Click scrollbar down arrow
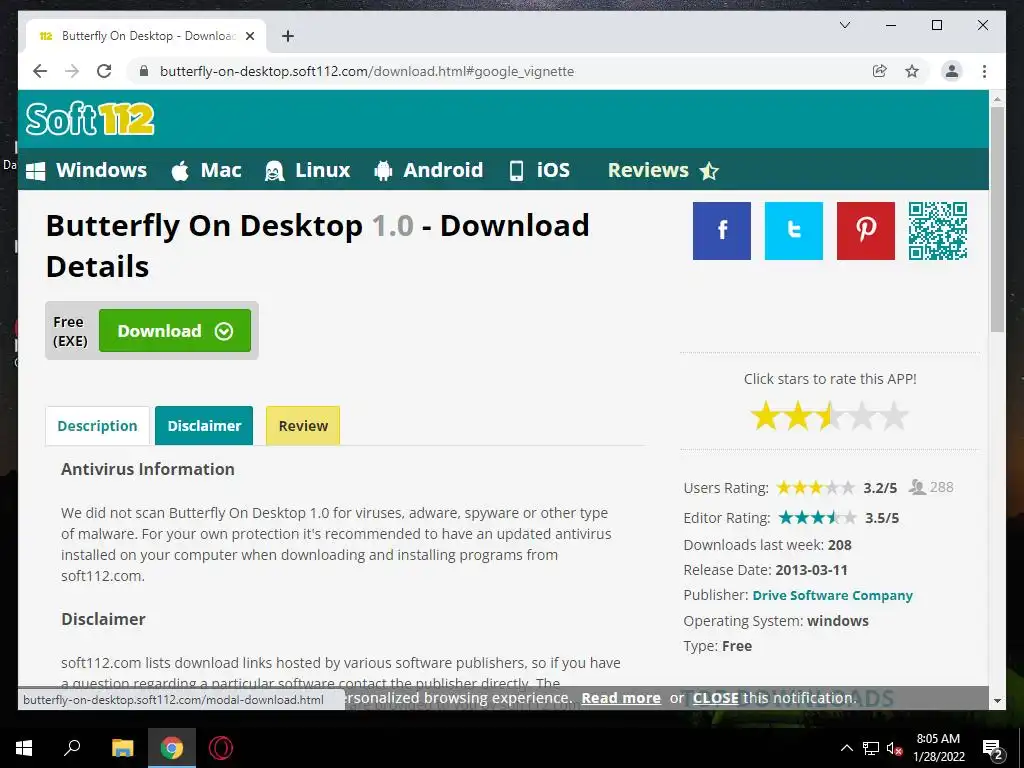The image size is (1024, 768). 997,701
